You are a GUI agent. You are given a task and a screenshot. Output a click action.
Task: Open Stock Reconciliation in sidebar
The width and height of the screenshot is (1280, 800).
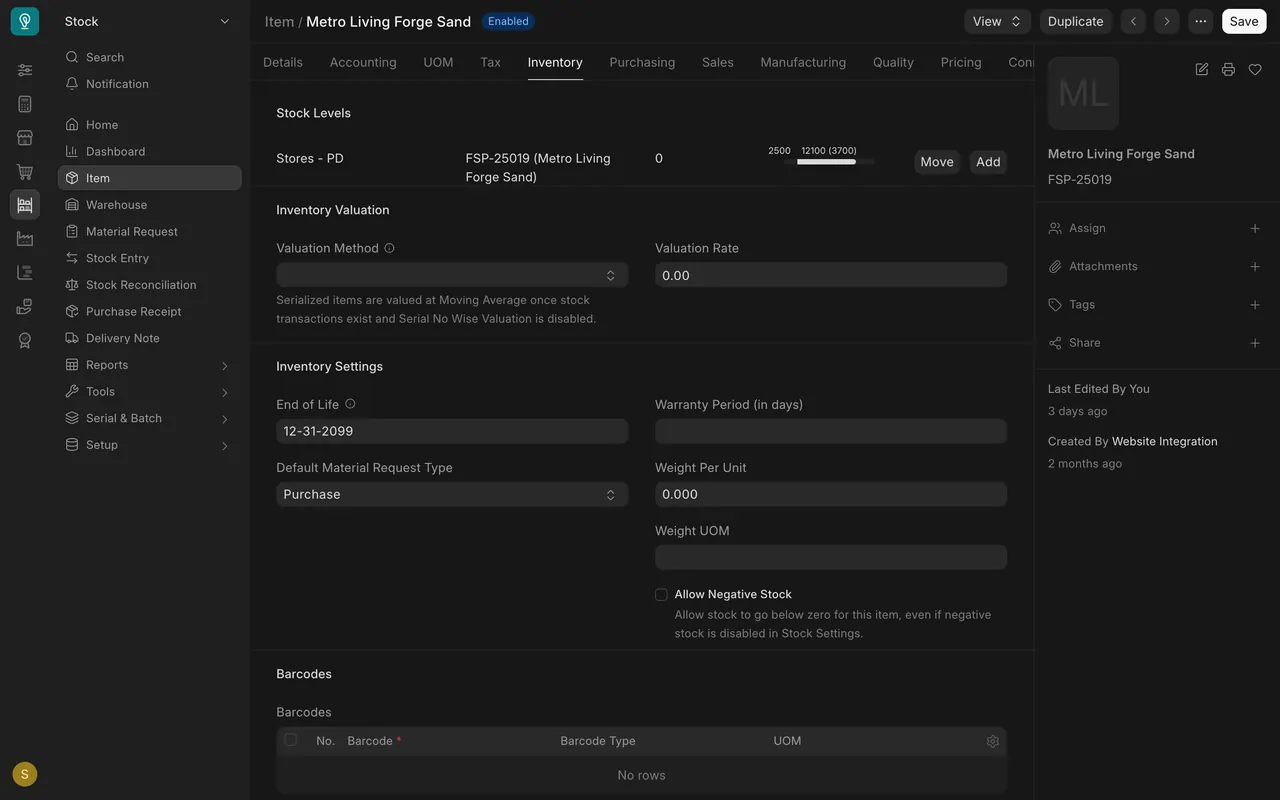[x=150, y=285]
